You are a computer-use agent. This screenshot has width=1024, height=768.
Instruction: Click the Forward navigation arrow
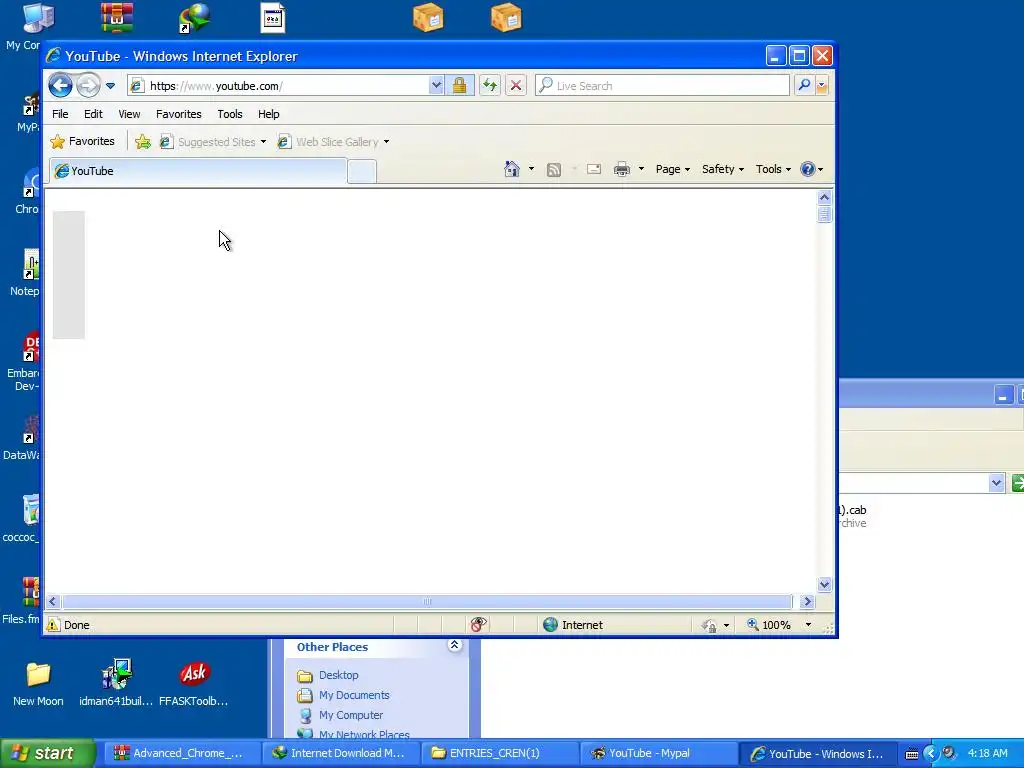(88, 86)
